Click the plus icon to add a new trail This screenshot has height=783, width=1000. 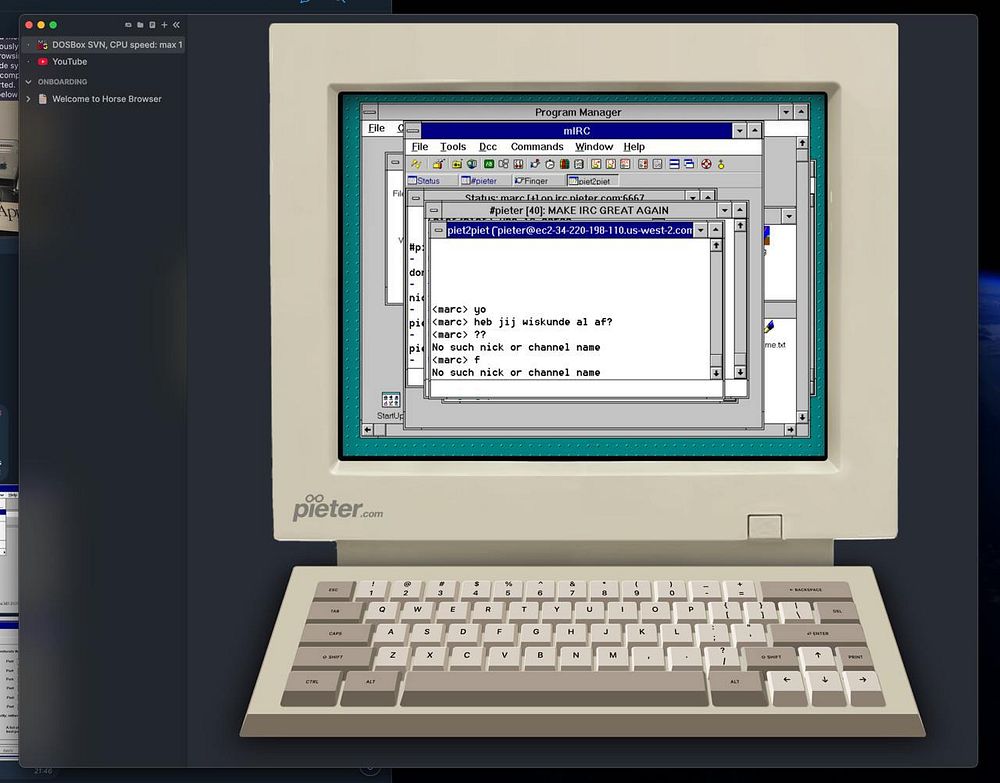pos(164,25)
